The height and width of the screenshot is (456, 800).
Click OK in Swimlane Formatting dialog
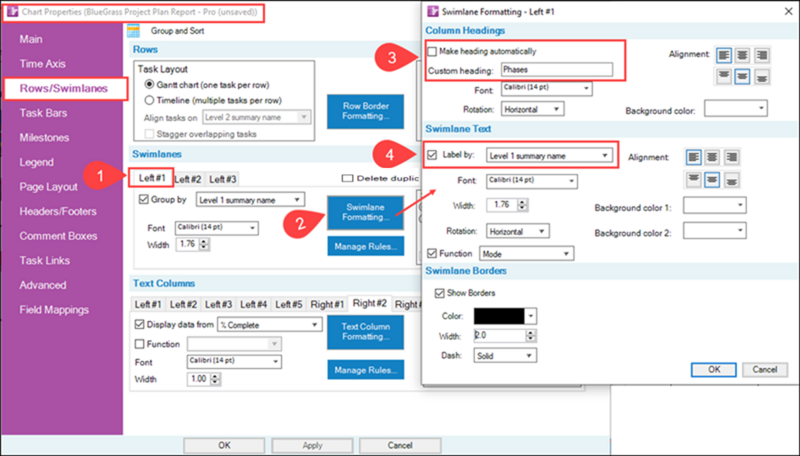714,369
